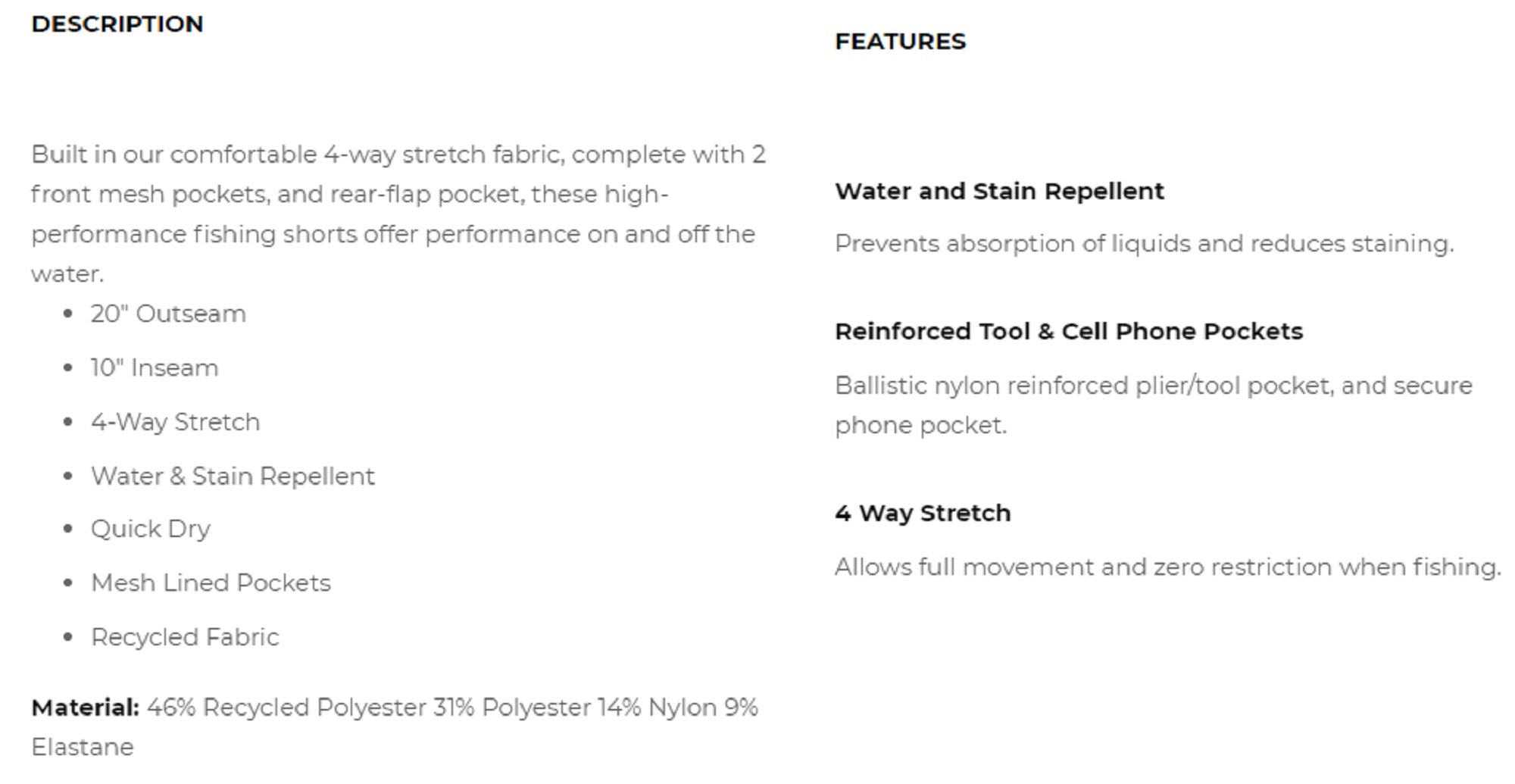The height and width of the screenshot is (784, 1515).
Task: Click Reinforced Tool & Cell Phone Pockets heading
Action: point(1068,332)
